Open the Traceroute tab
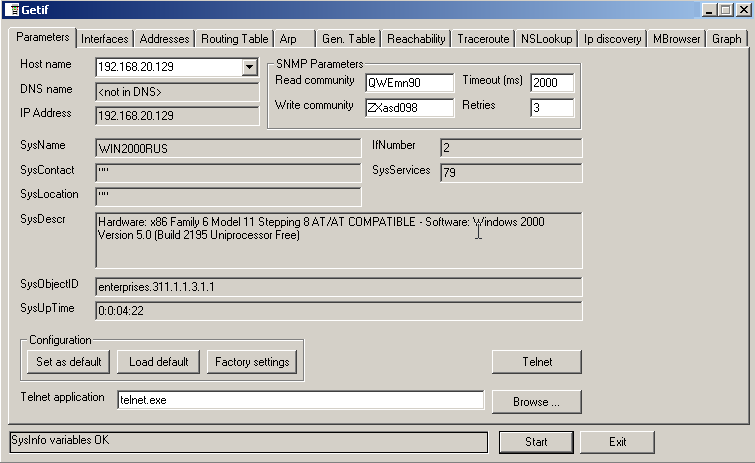Image resolution: width=755 pixels, height=463 pixels. (483, 39)
